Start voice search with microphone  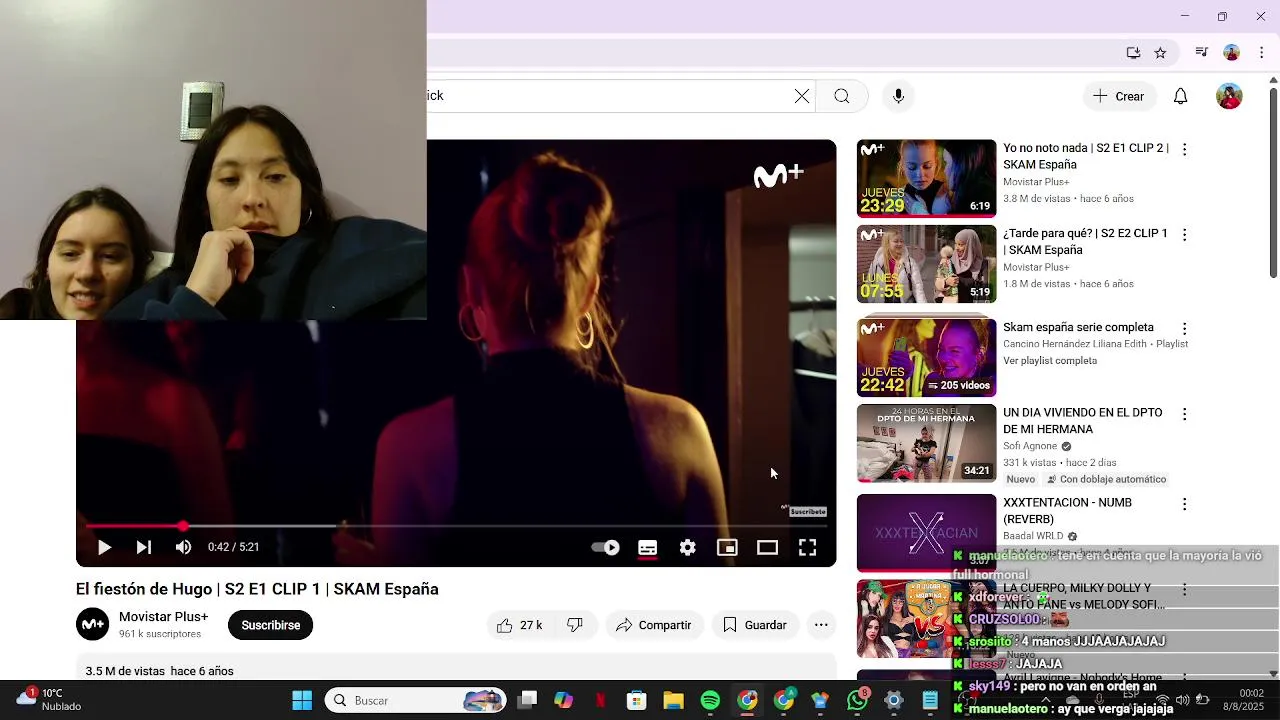[x=898, y=96]
